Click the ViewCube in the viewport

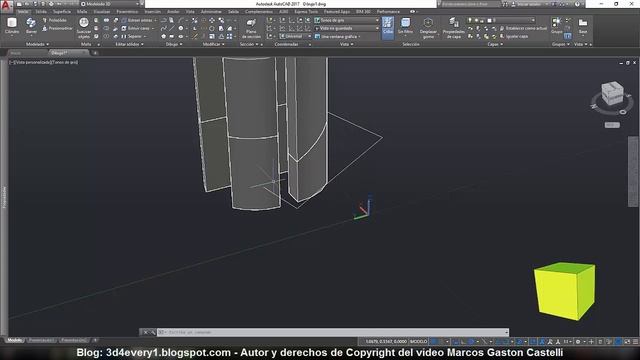tap(612, 93)
